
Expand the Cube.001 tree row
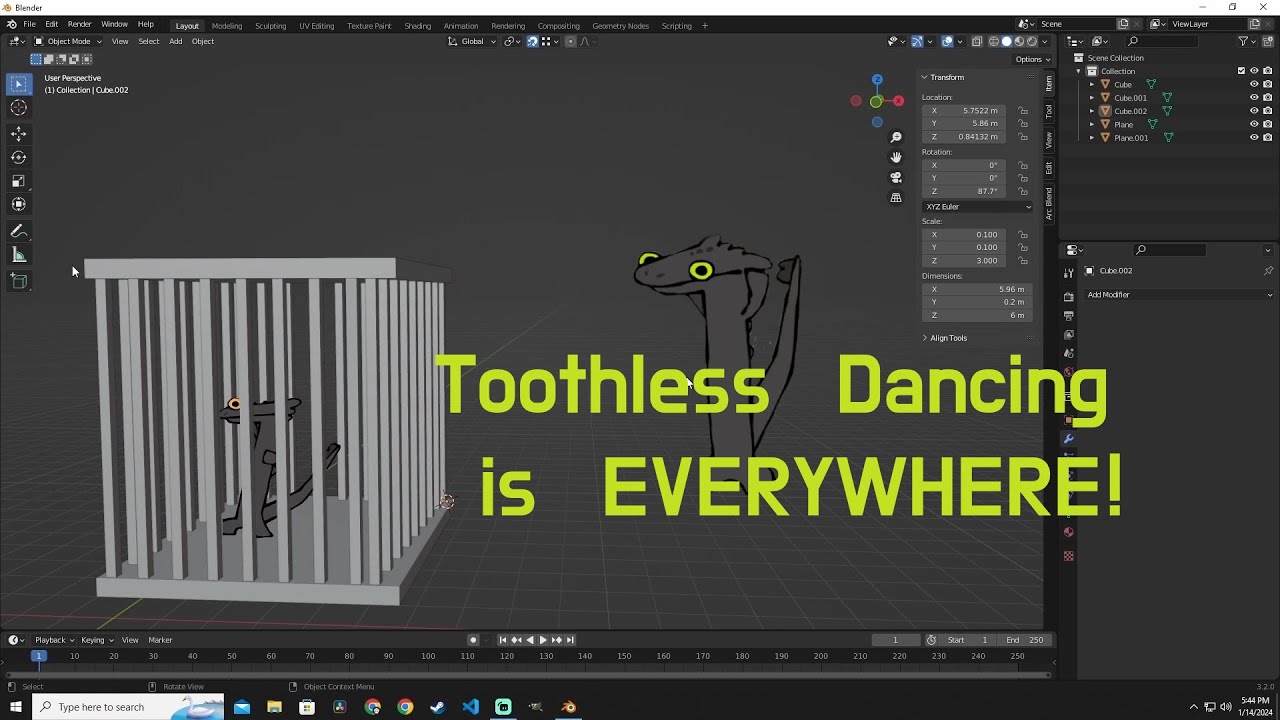click(1092, 98)
